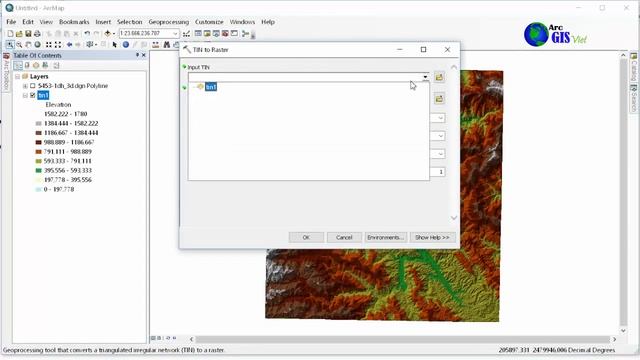640x360 pixels.
Task: Click the 395.556 - 593.333 green swatch
Action: click(x=39, y=170)
